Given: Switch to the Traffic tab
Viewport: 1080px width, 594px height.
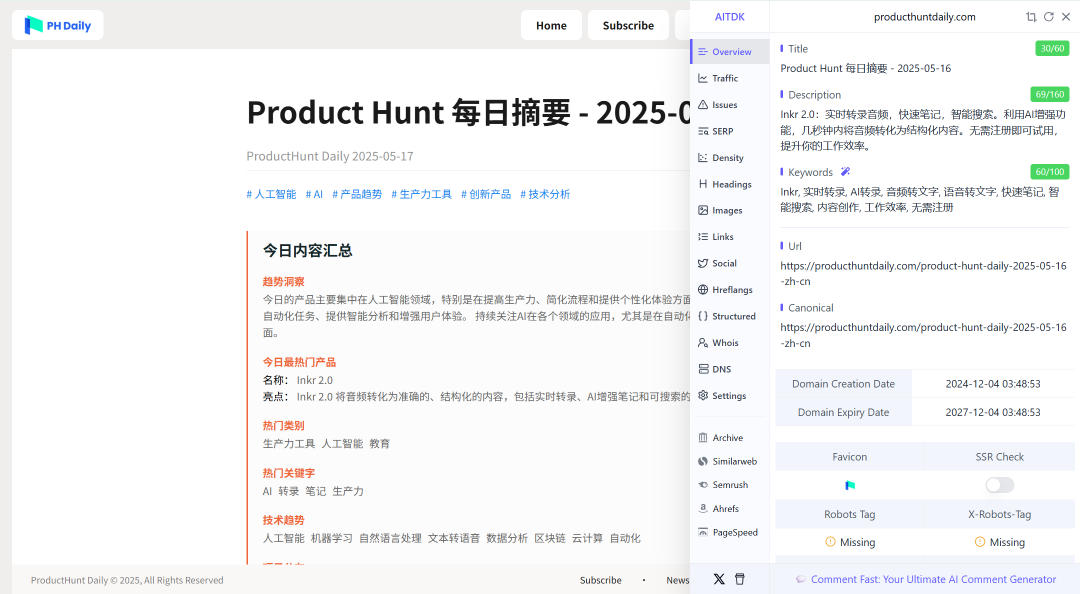Looking at the screenshot, I should pyautogui.click(x=729, y=79).
